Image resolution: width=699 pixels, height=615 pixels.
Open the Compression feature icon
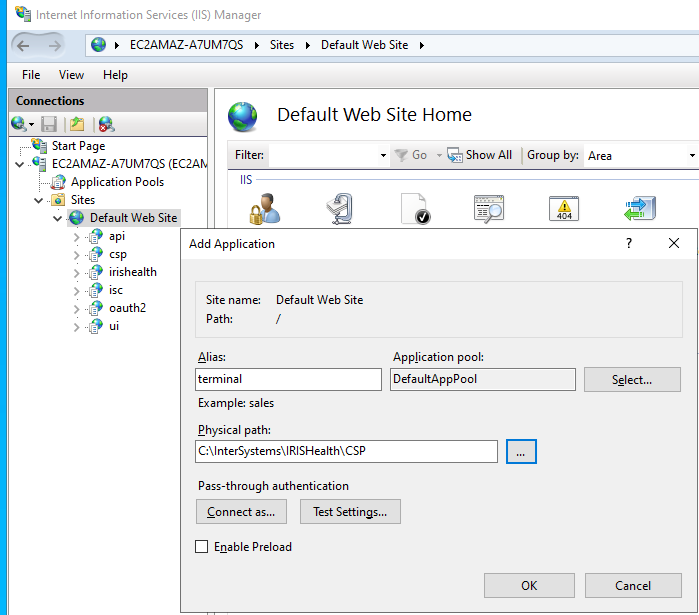pyautogui.click(x=340, y=208)
